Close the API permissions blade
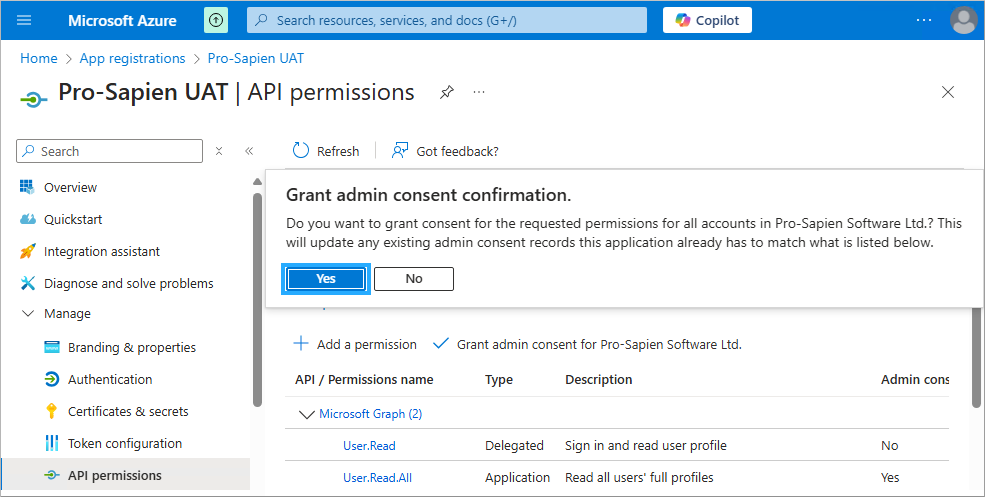The width and height of the screenshot is (985, 497). click(x=948, y=92)
